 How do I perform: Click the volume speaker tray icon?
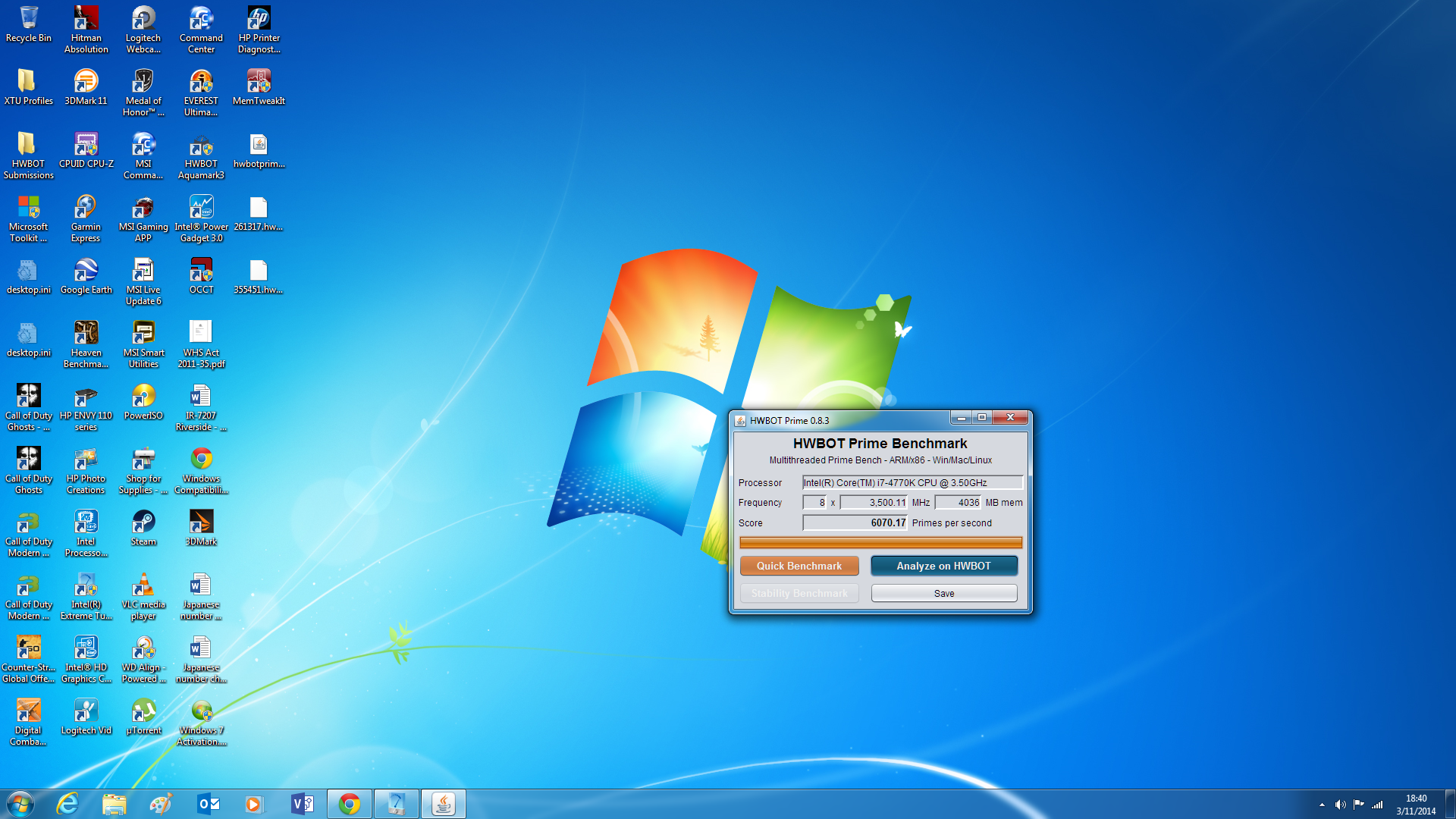(1340, 805)
